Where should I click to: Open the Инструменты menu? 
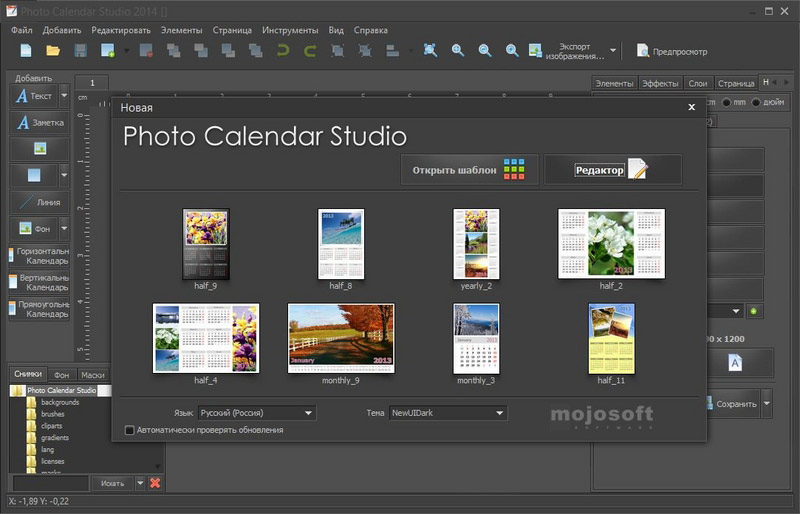pos(290,30)
